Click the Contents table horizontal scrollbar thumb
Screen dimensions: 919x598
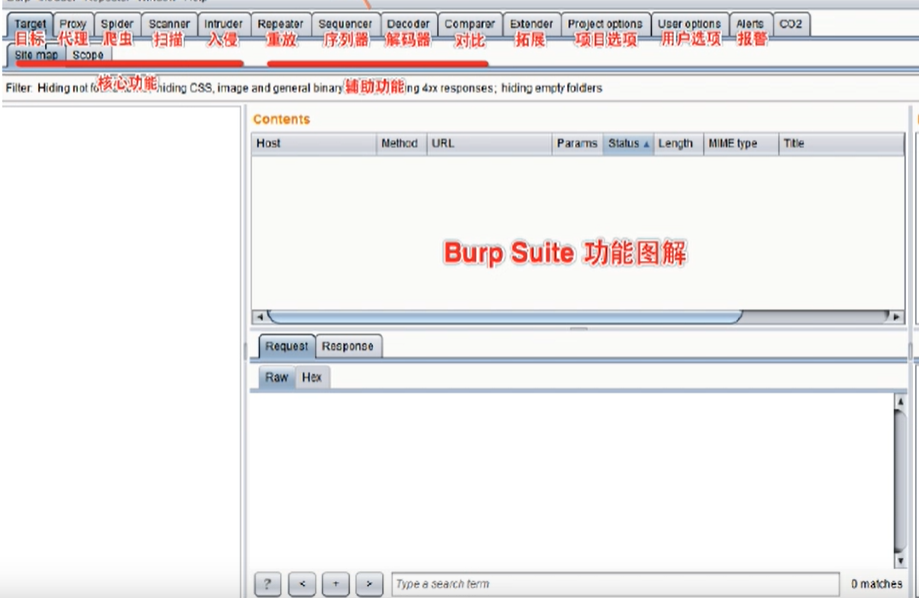click(x=505, y=317)
